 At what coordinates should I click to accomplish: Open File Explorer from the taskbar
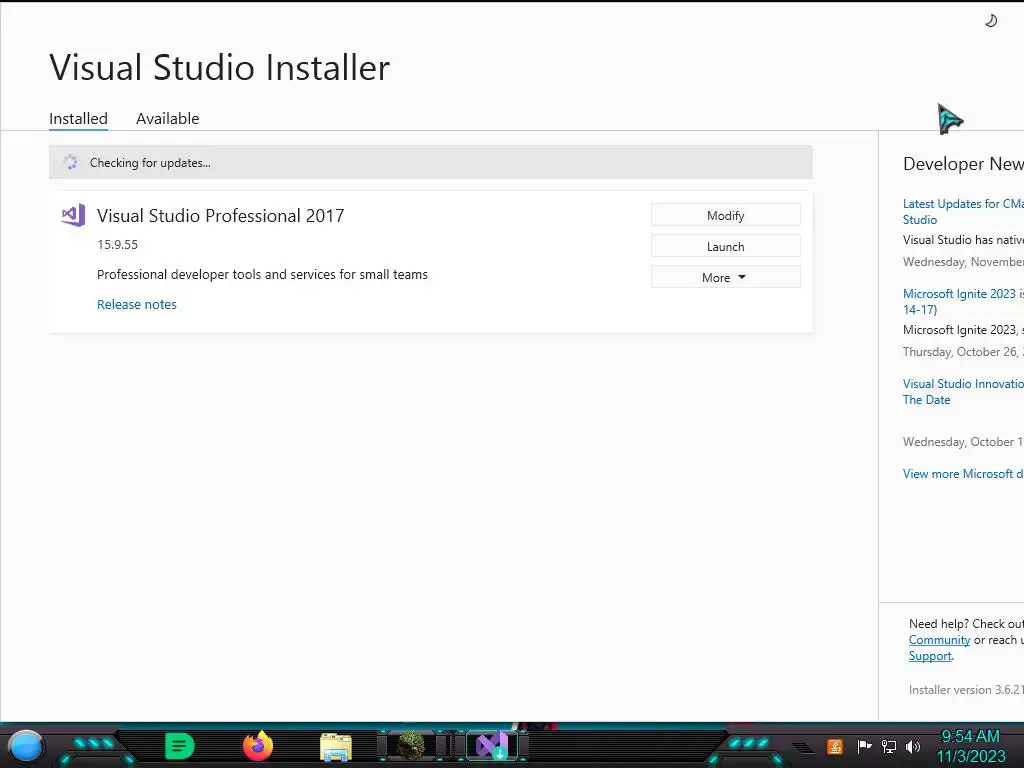[x=336, y=747]
